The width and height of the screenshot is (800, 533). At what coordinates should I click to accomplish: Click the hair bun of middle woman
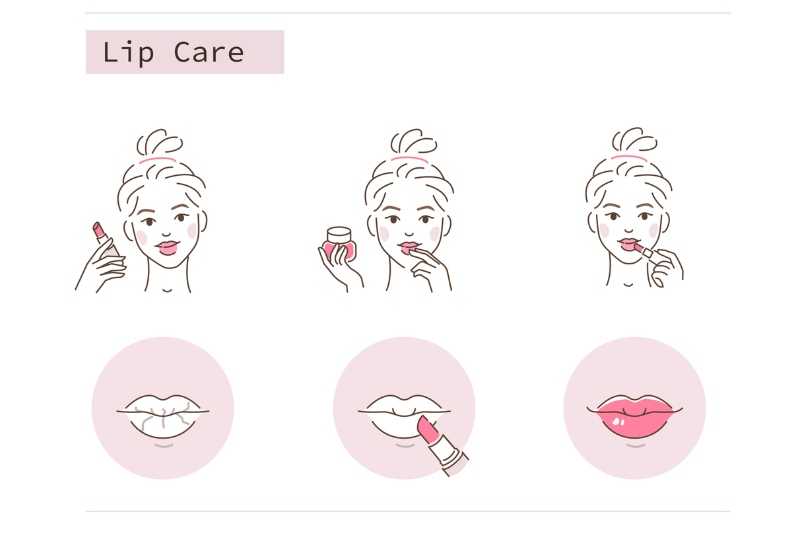(x=413, y=142)
